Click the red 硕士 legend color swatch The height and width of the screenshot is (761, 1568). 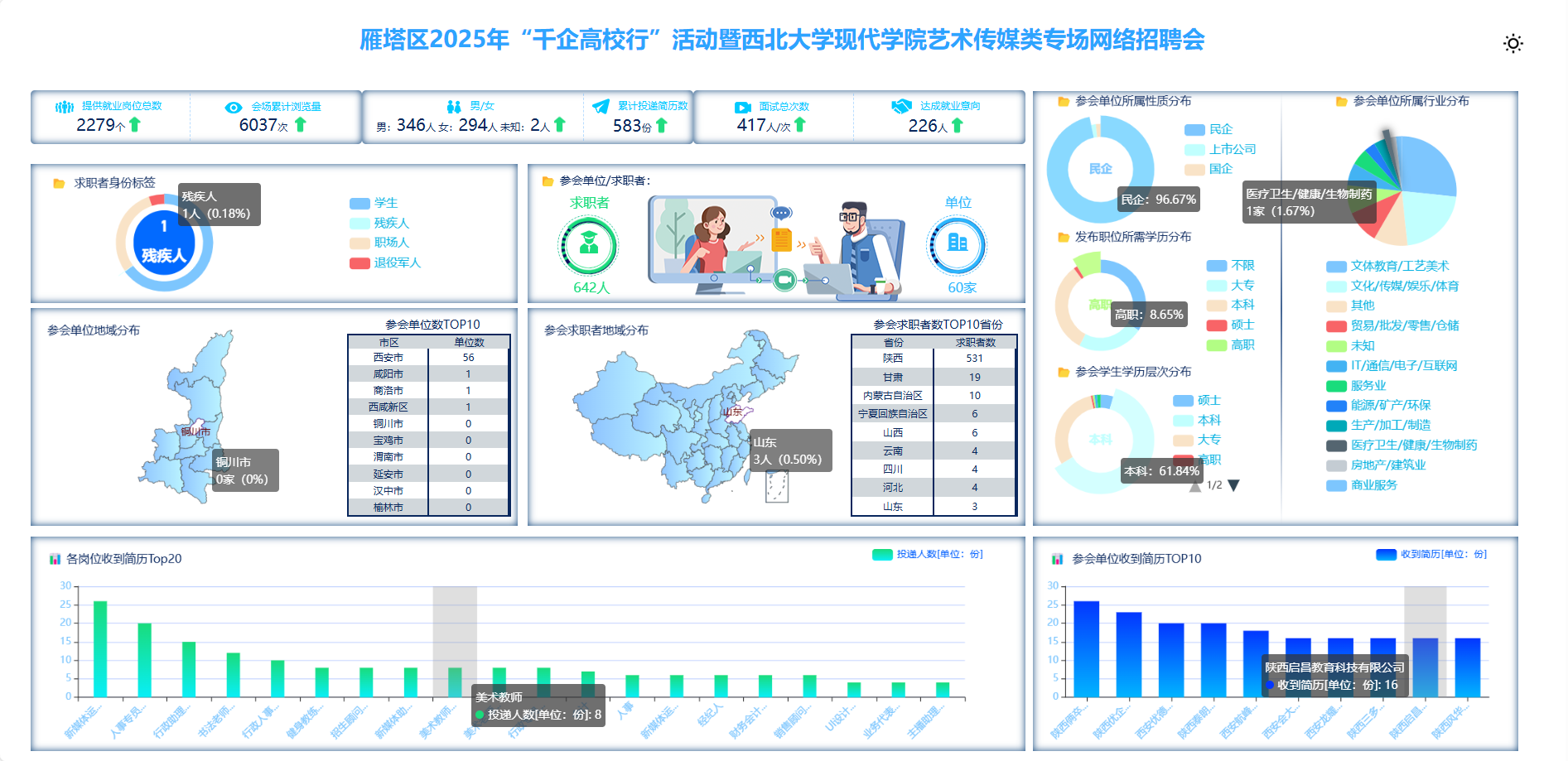pos(1216,325)
